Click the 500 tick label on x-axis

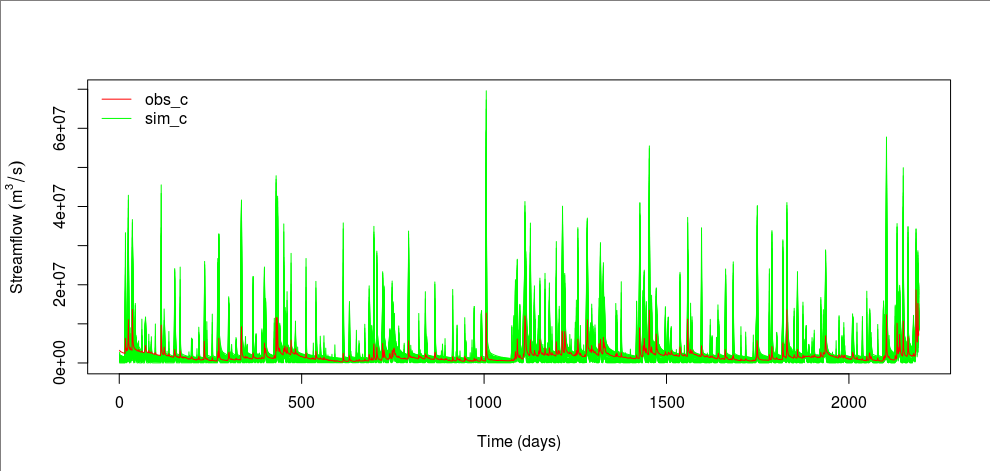(302, 401)
